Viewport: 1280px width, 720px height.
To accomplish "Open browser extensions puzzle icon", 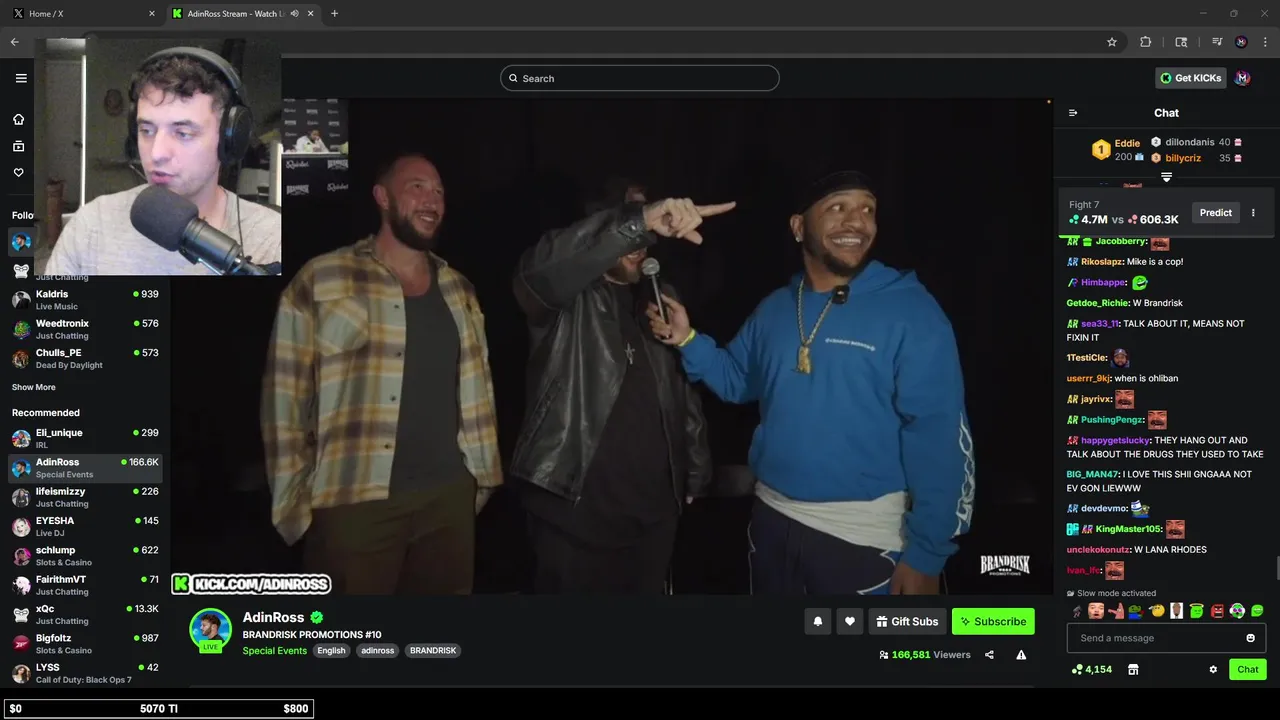I will 1146,42.
